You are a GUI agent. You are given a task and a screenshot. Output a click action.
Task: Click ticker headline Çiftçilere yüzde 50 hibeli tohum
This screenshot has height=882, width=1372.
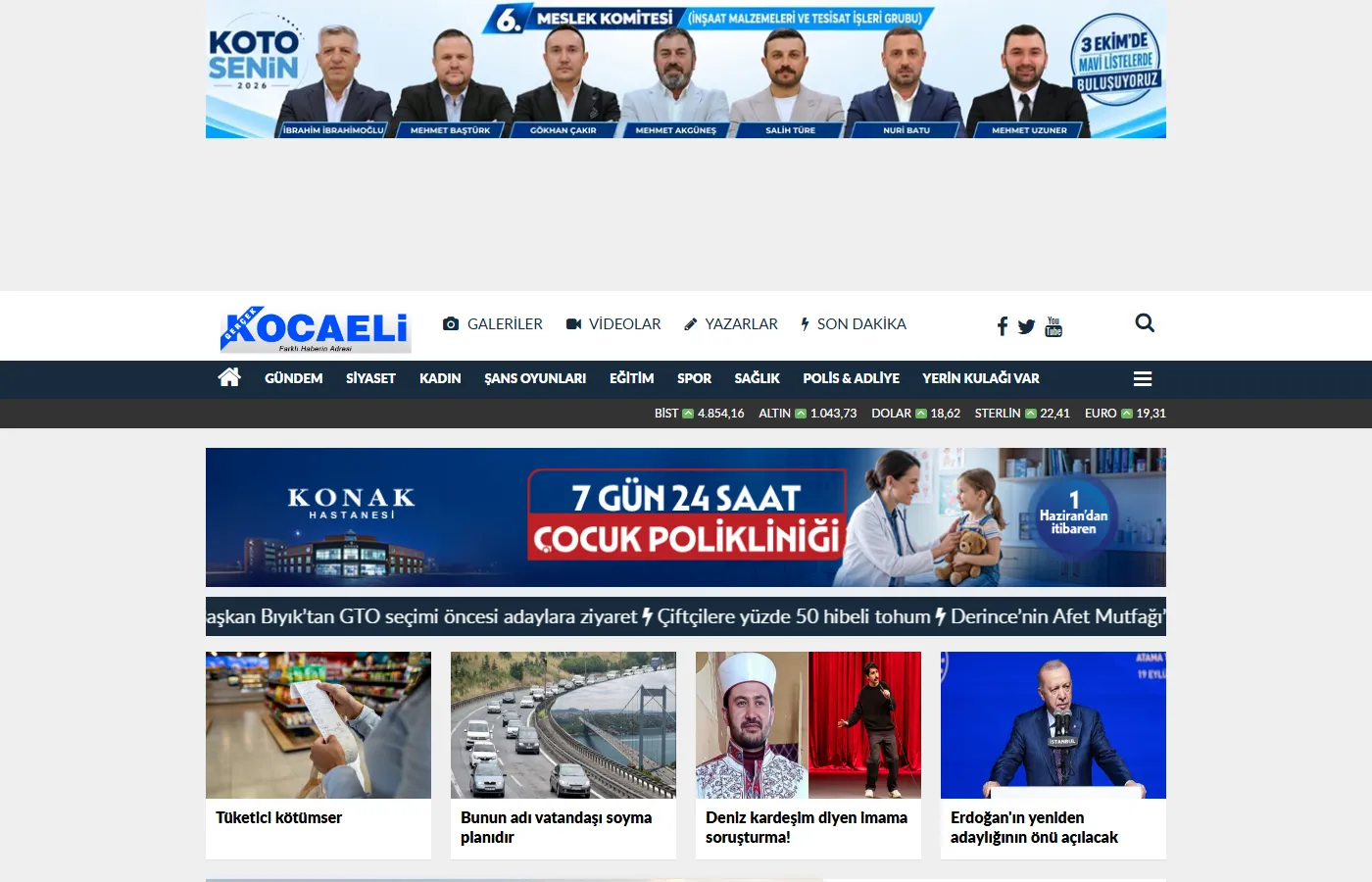[794, 616]
